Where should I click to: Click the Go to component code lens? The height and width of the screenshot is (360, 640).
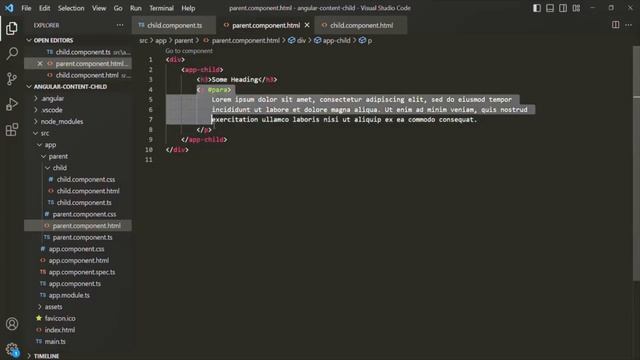click(189, 51)
